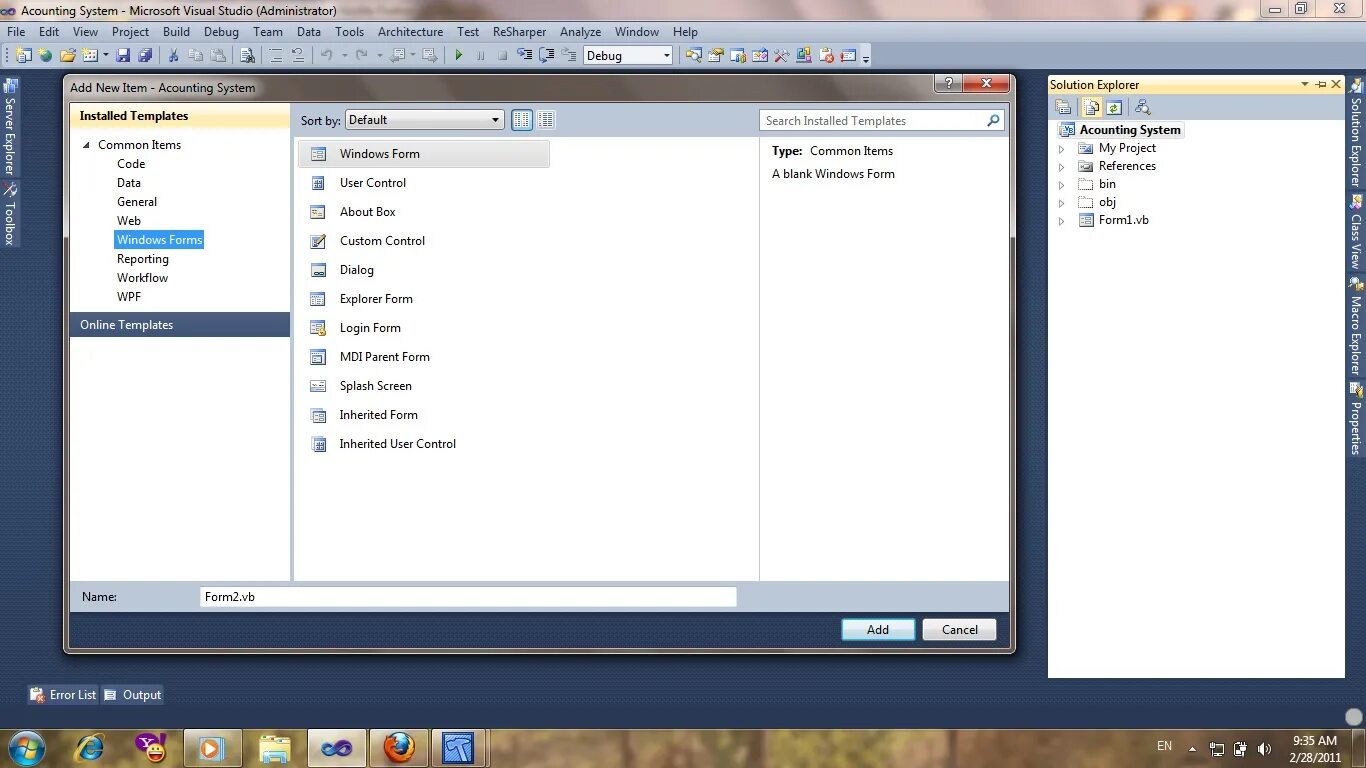This screenshot has width=1366, height=768.
Task: Expand the bin folder node
Action: (x=1062, y=184)
